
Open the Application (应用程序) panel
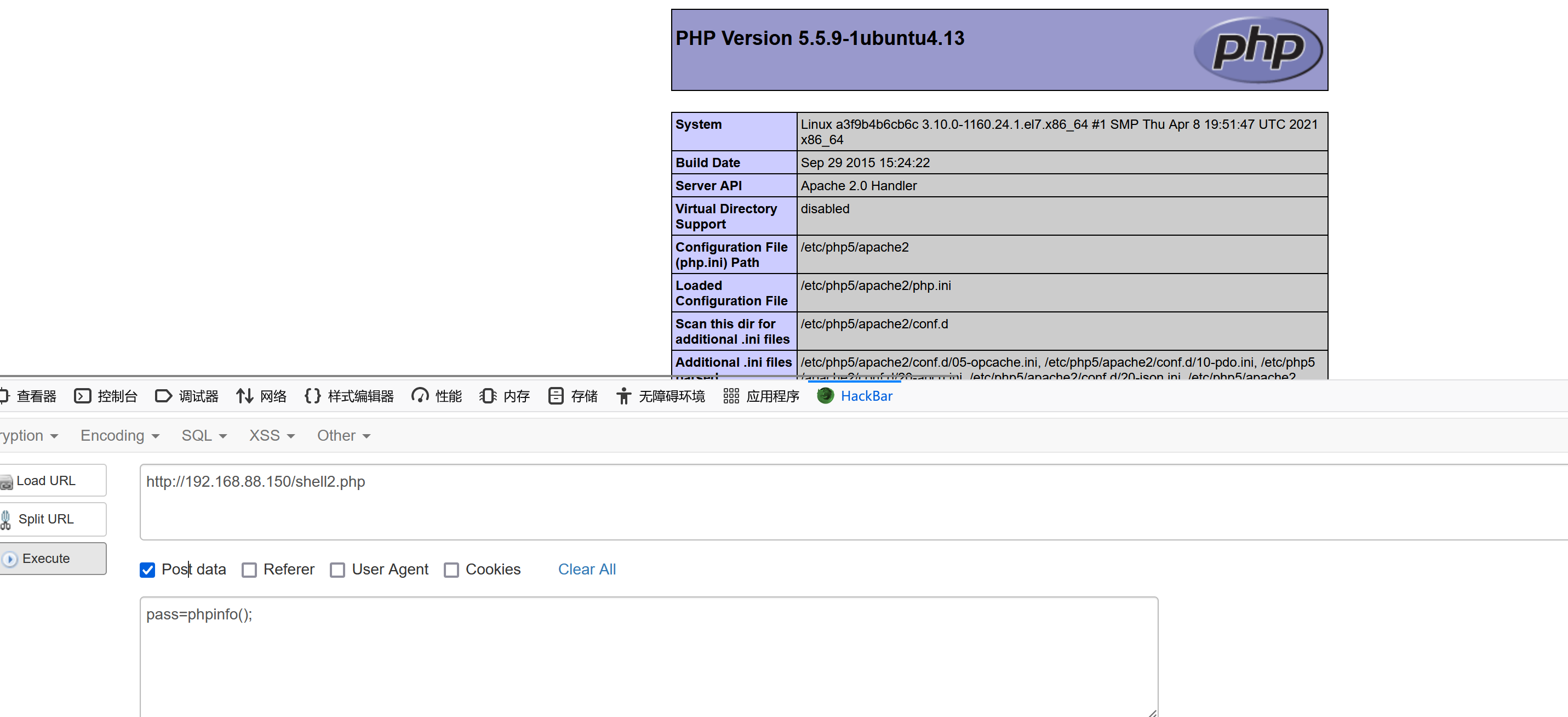(761, 396)
